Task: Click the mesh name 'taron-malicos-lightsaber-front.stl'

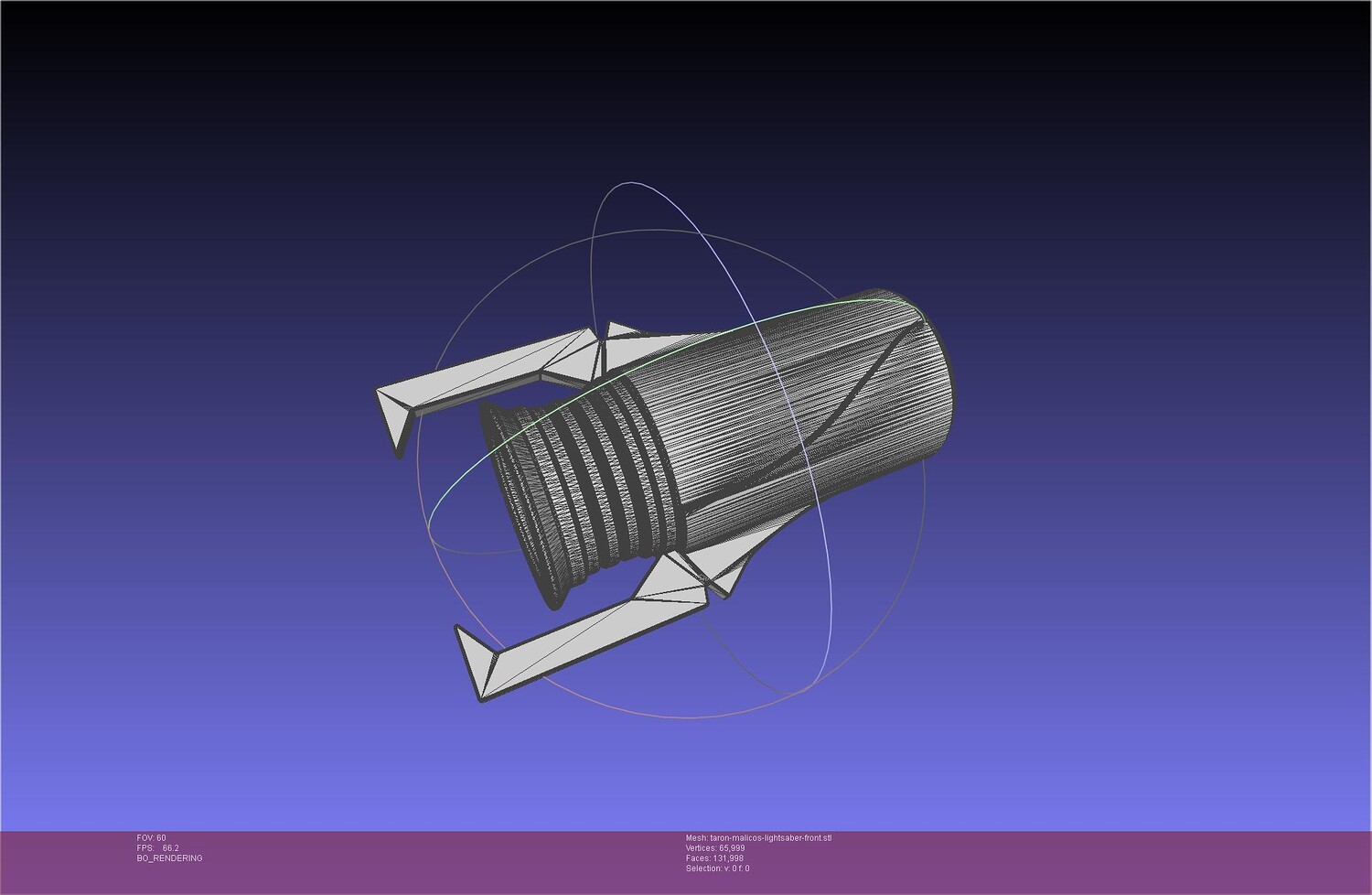Action: tap(771, 838)
